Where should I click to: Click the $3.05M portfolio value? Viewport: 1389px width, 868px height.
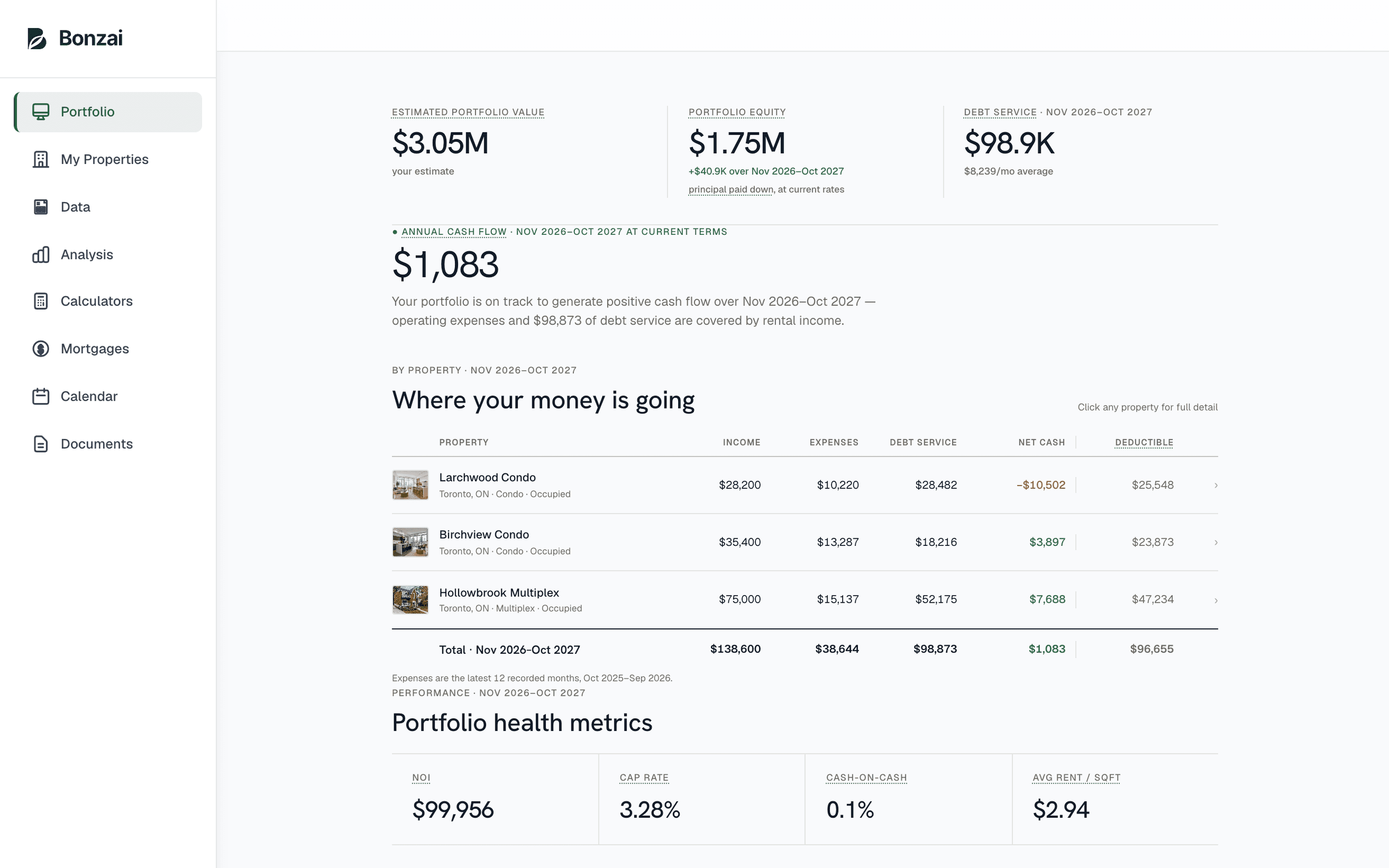[x=440, y=143]
